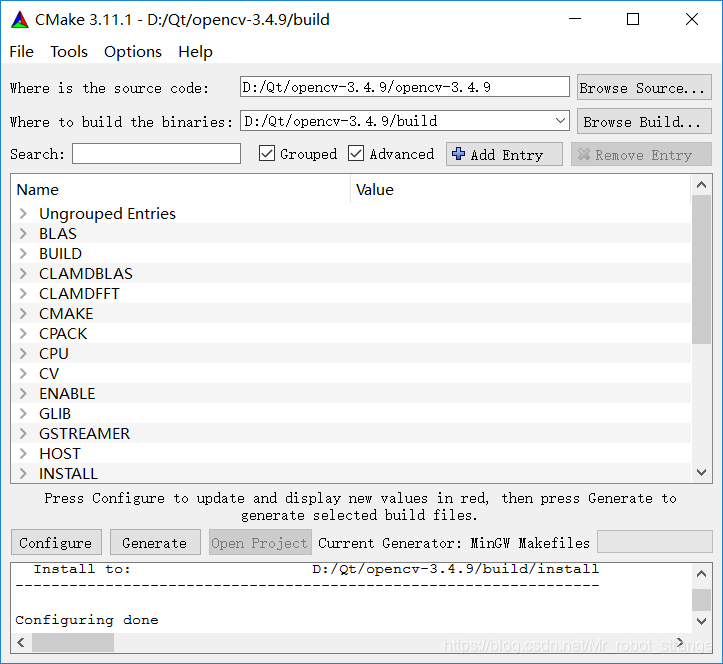The height and width of the screenshot is (664, 723).
Task: Select the INSTALL row text
Action: click(x=68, y=474)
